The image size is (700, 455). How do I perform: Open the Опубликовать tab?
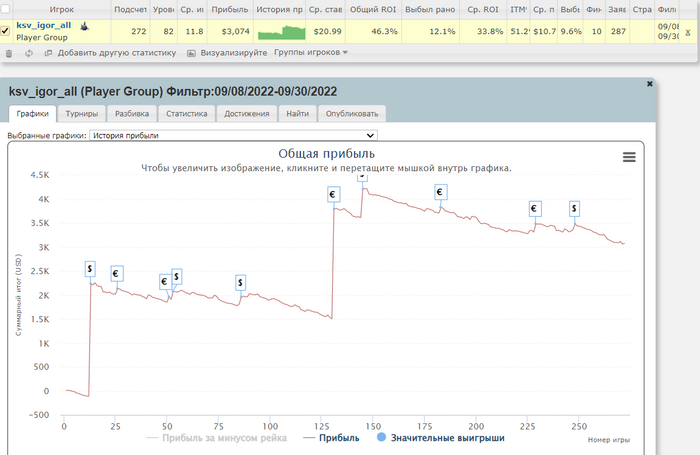click(x=352, y=114)
